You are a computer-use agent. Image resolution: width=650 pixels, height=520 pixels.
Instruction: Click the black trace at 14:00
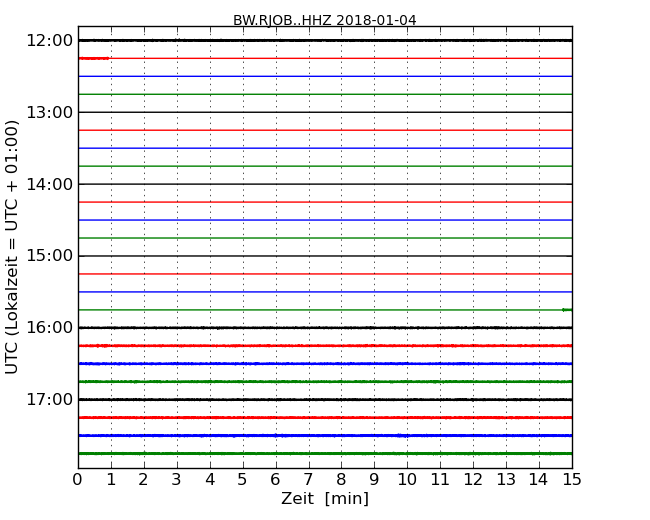coord(325,184)
